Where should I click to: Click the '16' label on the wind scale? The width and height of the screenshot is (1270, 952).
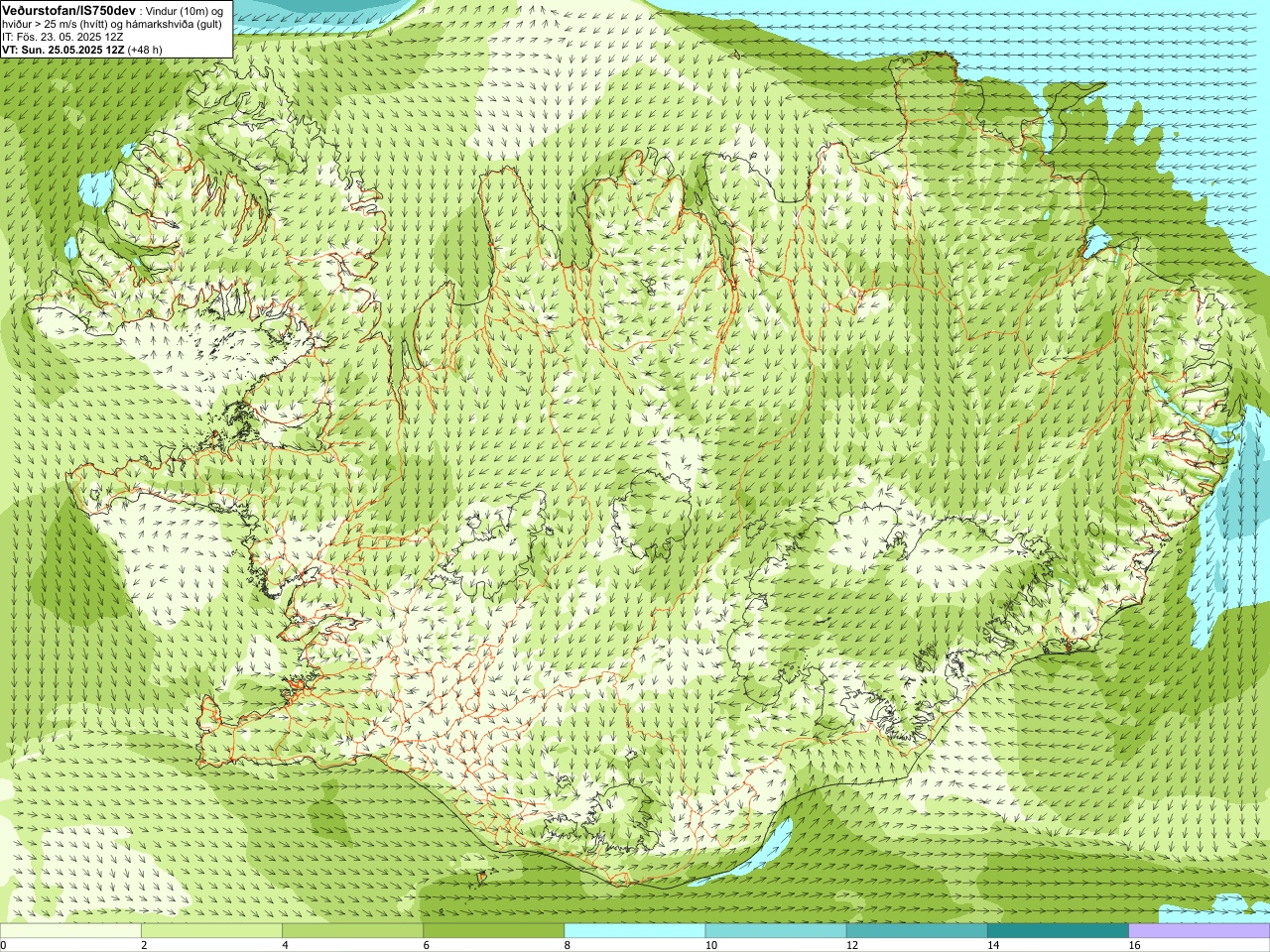(x=1134, y=945)
